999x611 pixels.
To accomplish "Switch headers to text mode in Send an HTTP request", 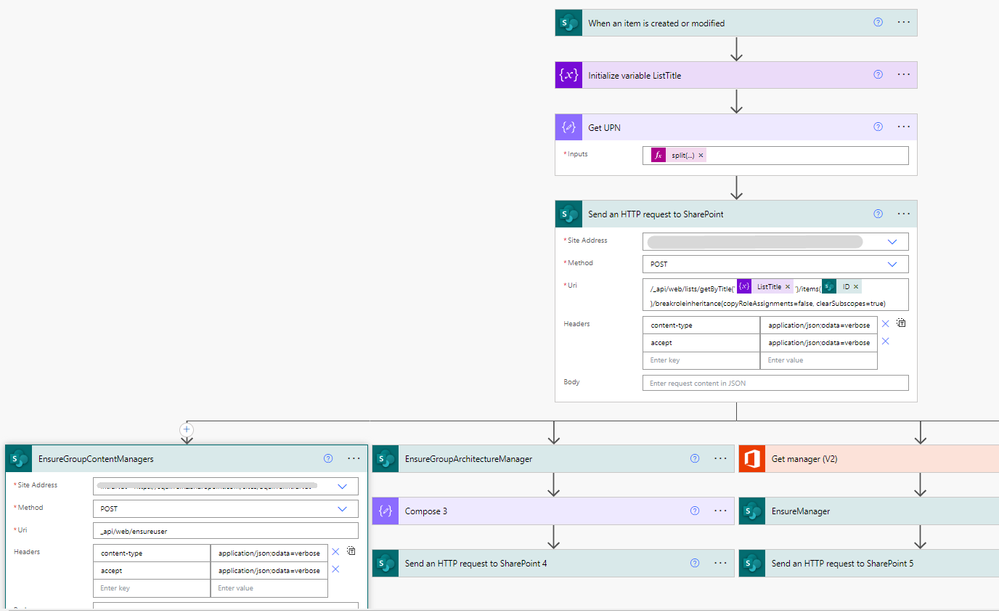I will click(901, 323).
